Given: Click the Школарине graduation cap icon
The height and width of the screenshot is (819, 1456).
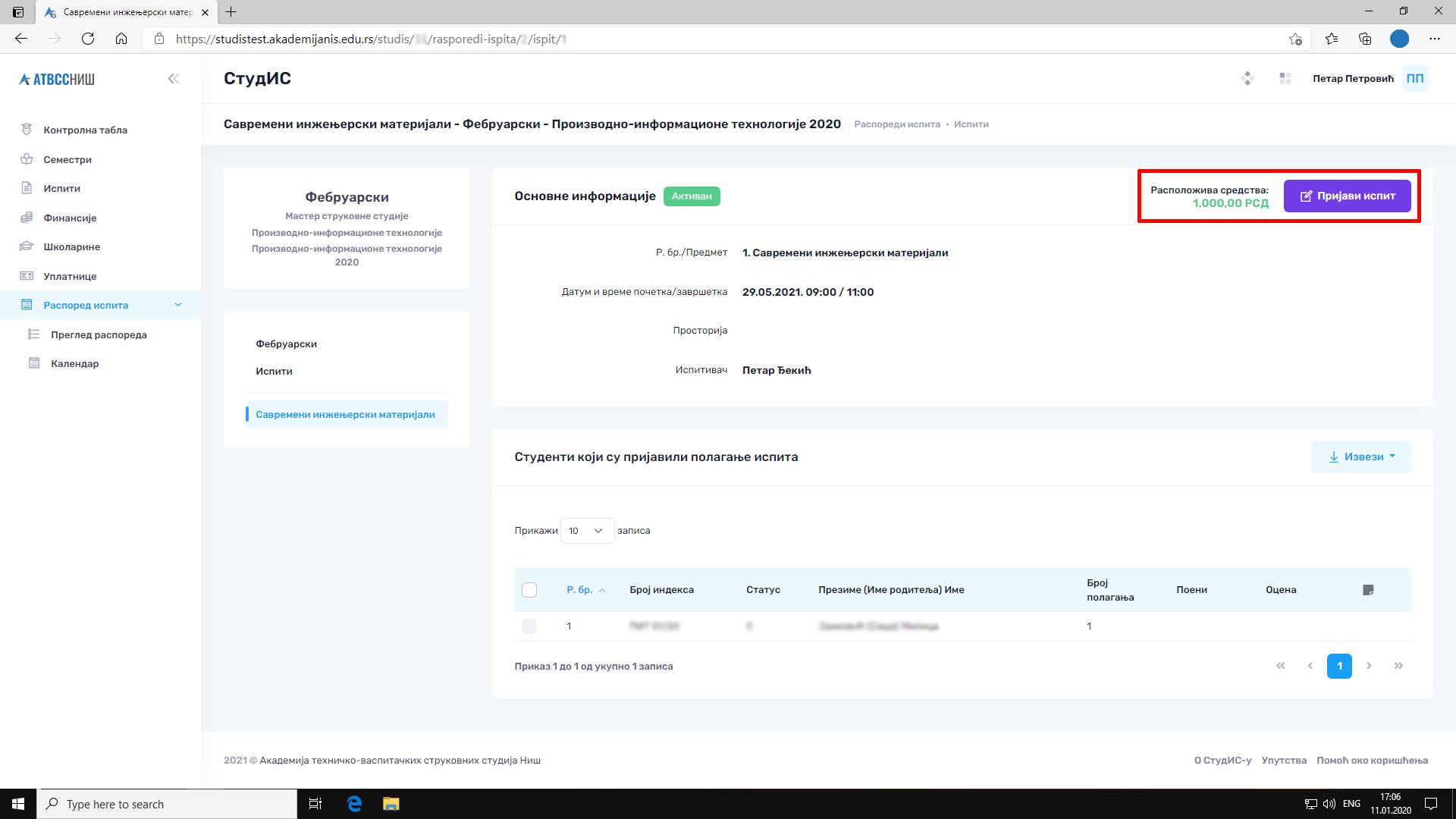Looking at the screenshot, I should tap(27, 246).
